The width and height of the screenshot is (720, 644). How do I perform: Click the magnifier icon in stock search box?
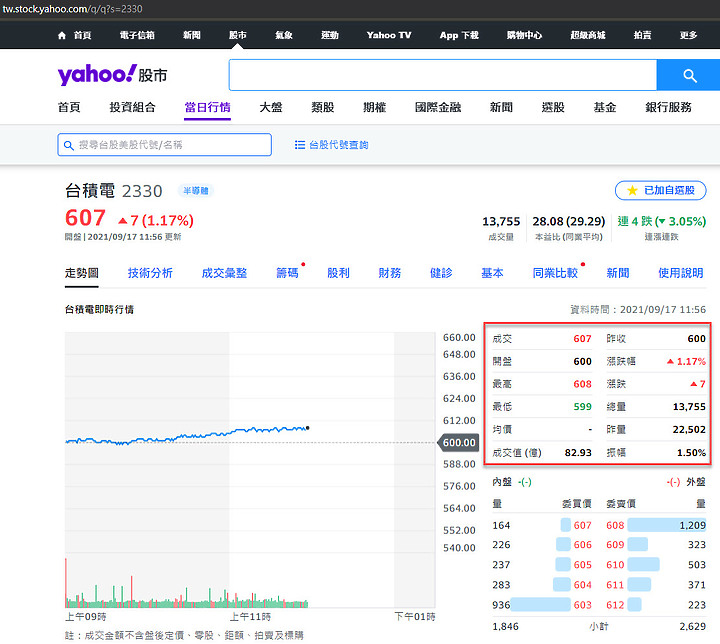pyautogui.click(x=69, y=145)
